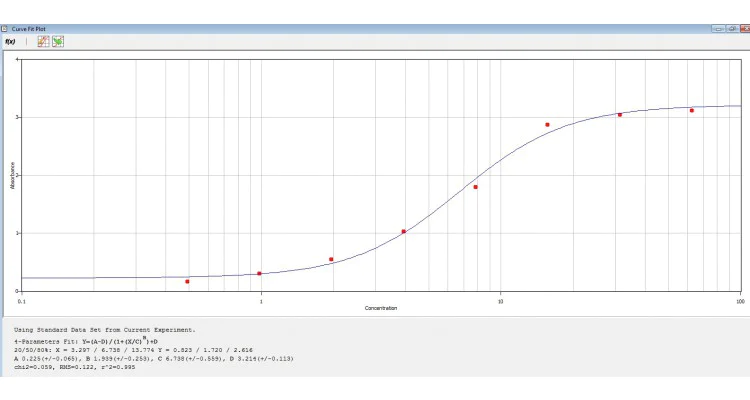Click the Concentration x-axis label
Viewport: 750px width, 400px height.
380,308
